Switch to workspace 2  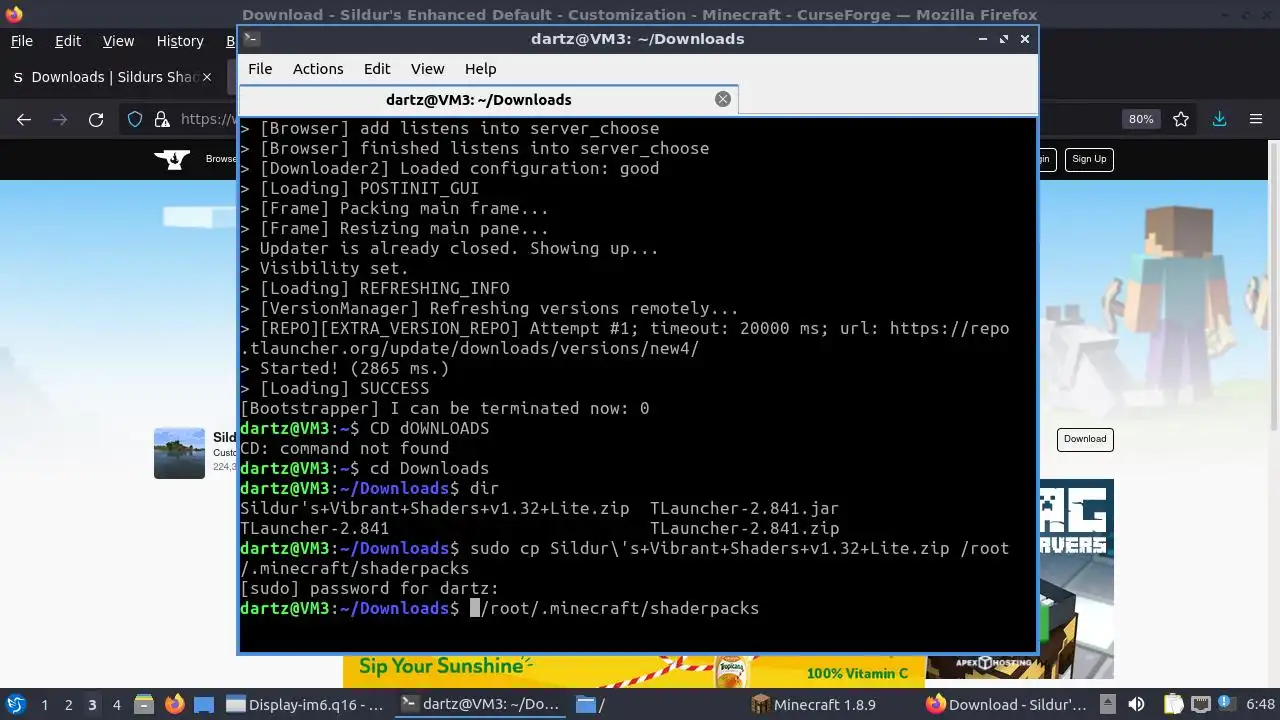point(68,705)
